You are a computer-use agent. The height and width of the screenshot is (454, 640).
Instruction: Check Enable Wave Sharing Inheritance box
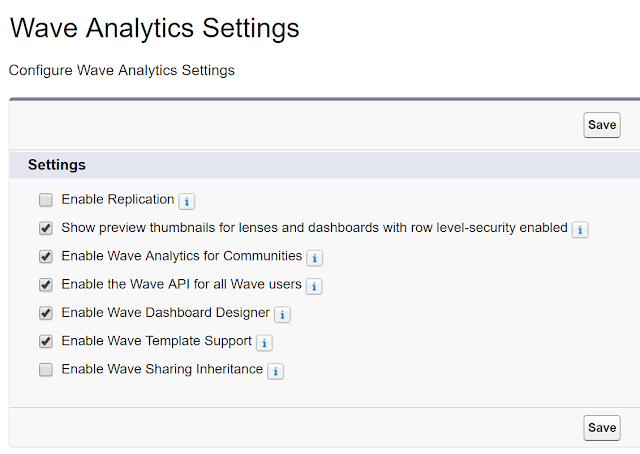click(x=46, y=369)
